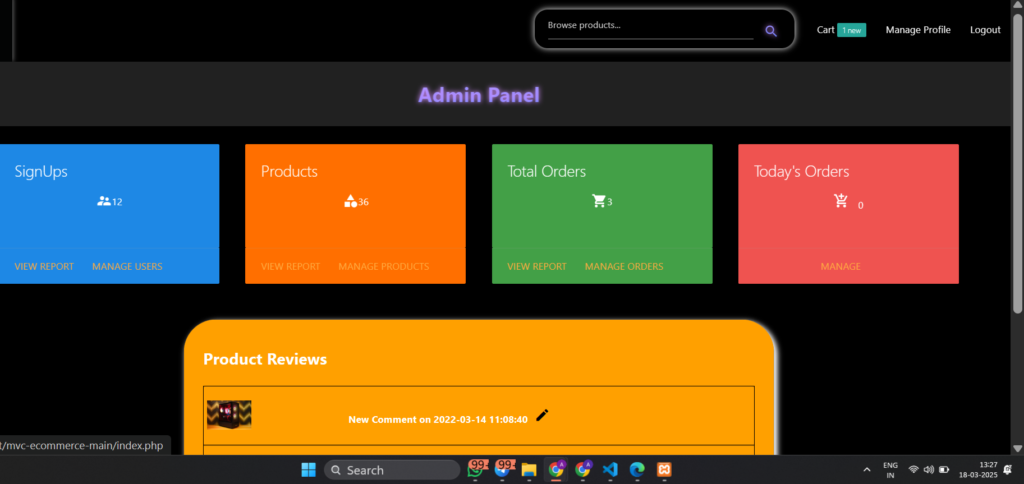1024x484 pixels.
Task: Click the battery status tray icon
Action: pos(944,470)
